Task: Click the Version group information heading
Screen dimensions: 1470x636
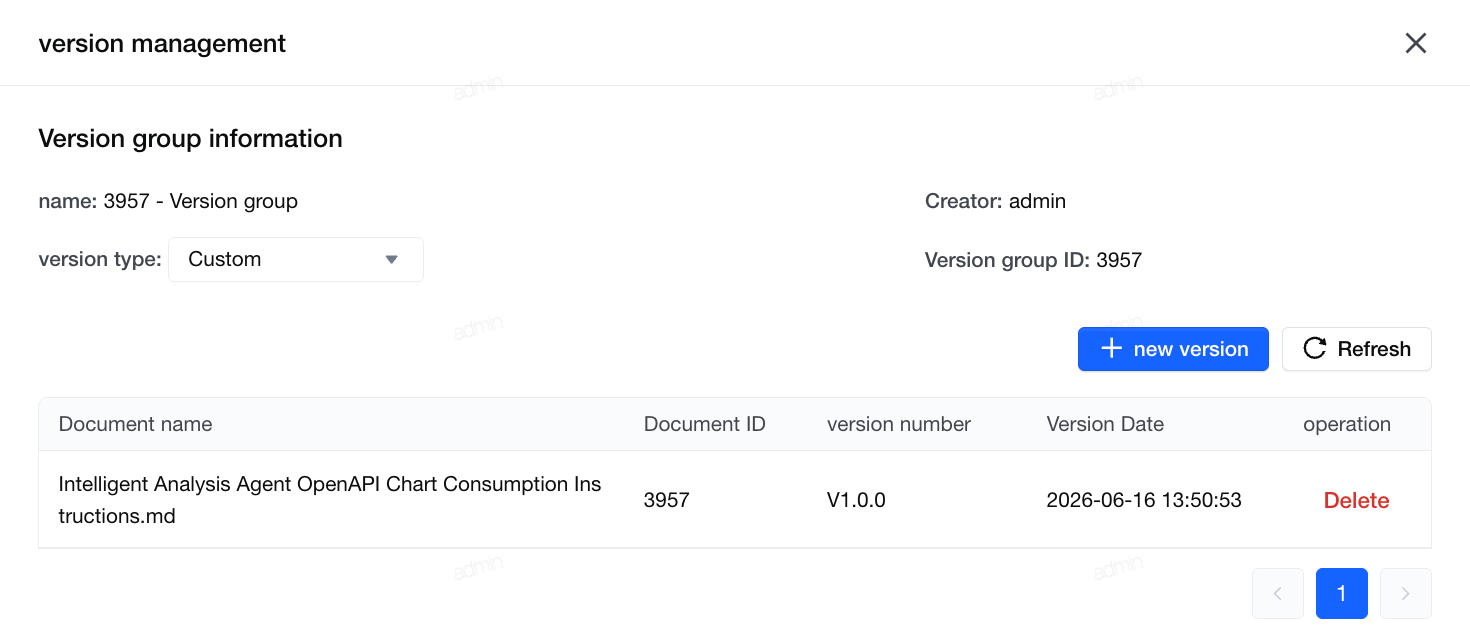Action: (x=190, y=138)
